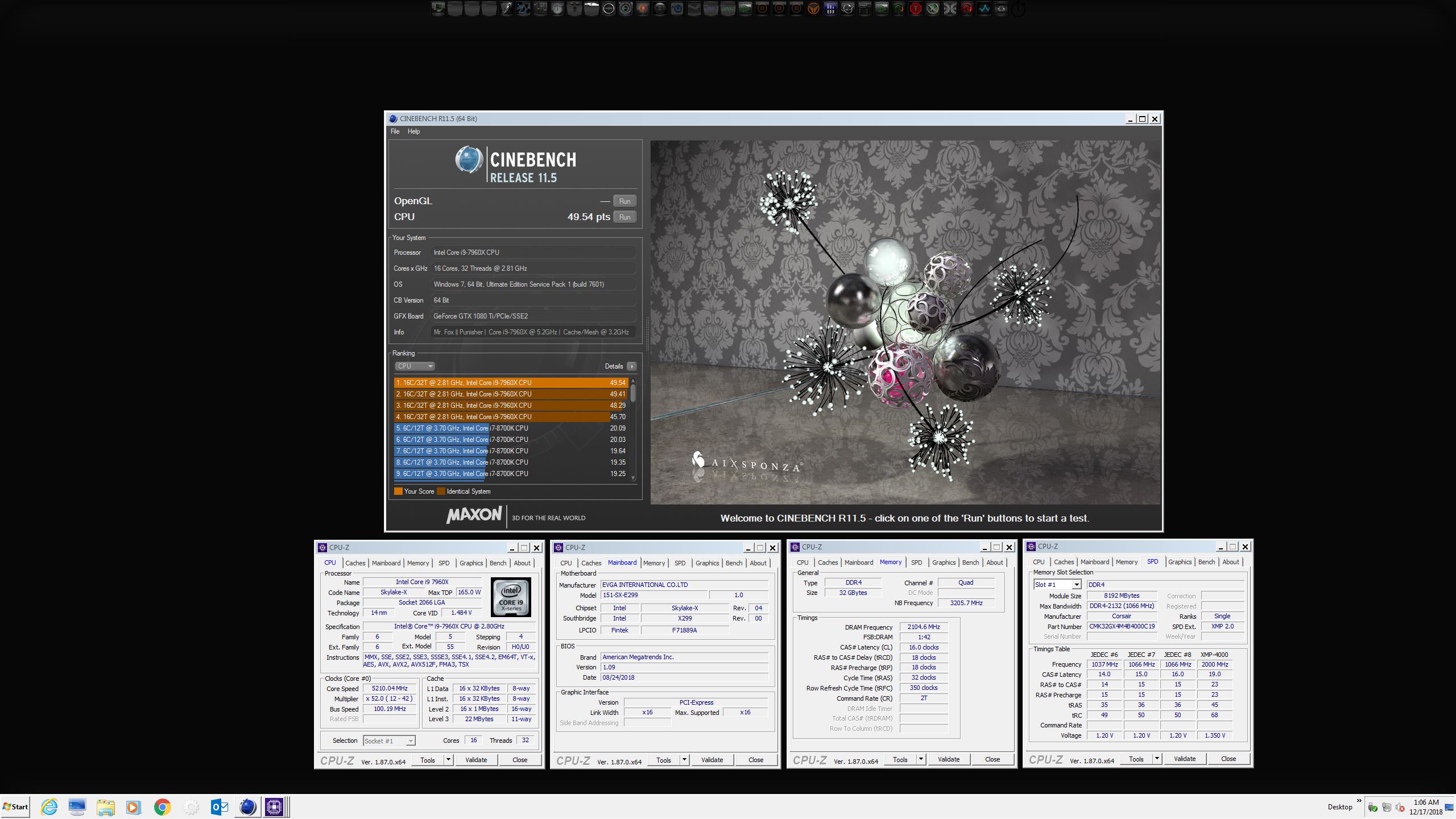The height and width of the screenshot is (819, 1456).
Task: Open Outlook from the taskbar
Action: point(220,806)
